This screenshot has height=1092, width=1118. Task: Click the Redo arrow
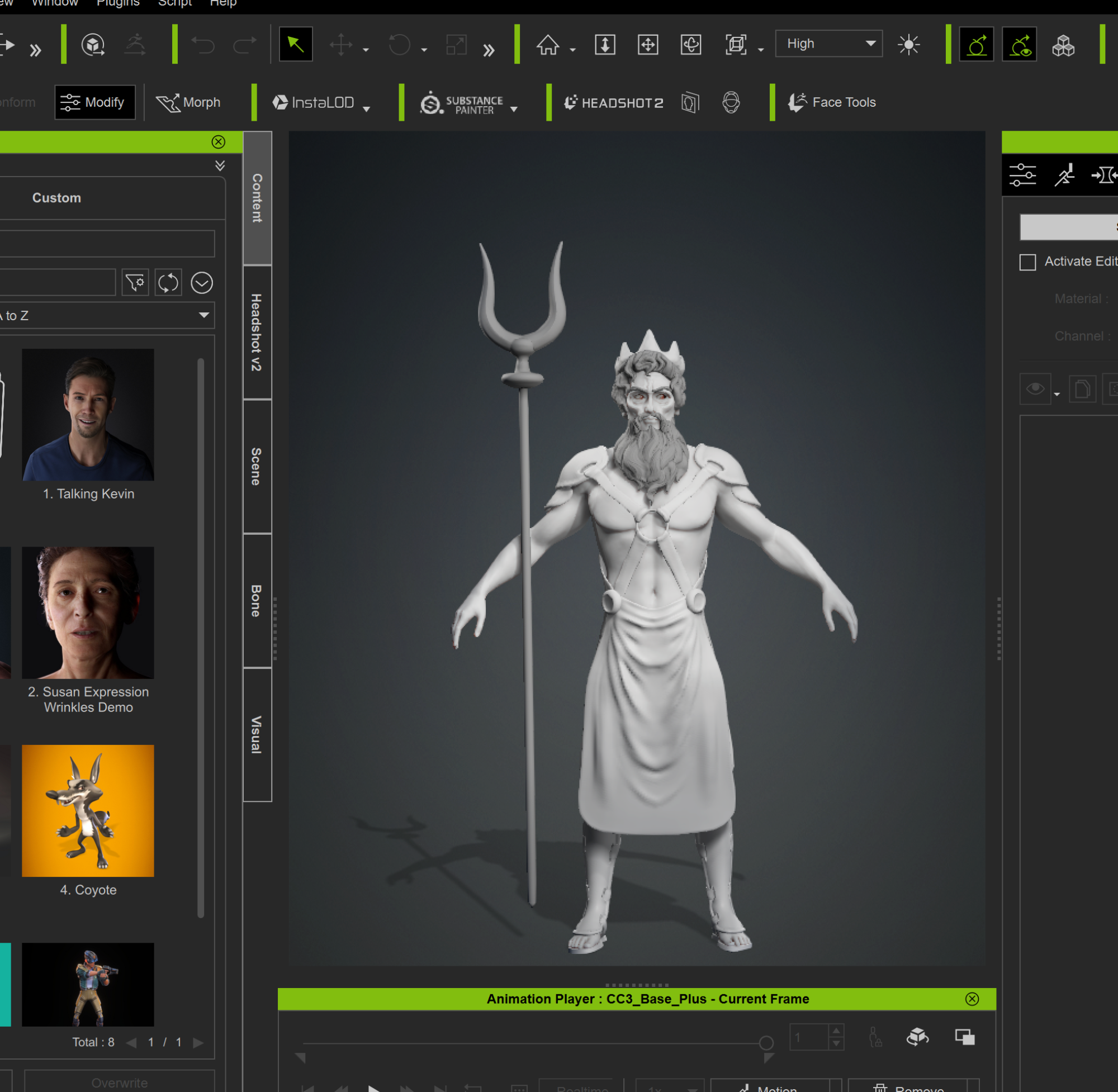(x=245, y=45)
